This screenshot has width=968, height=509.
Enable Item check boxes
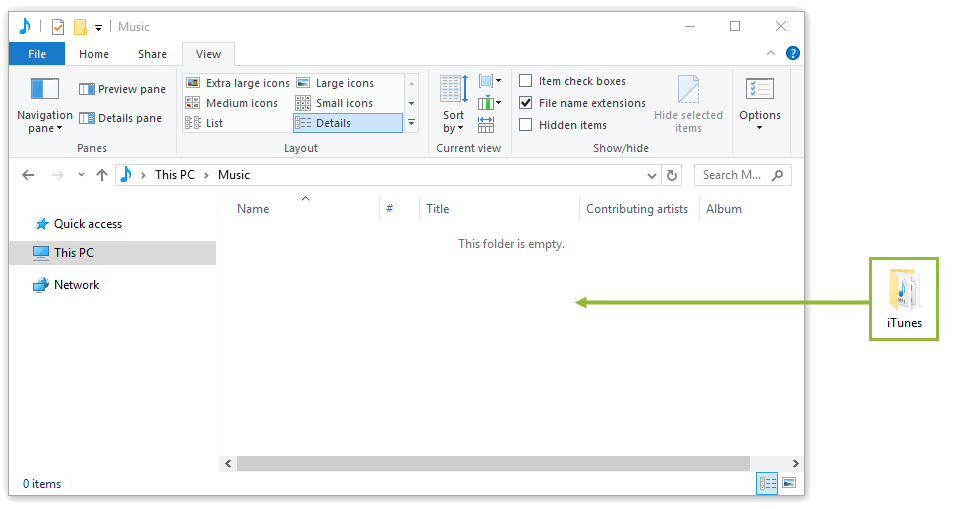[x=526, y=81]
